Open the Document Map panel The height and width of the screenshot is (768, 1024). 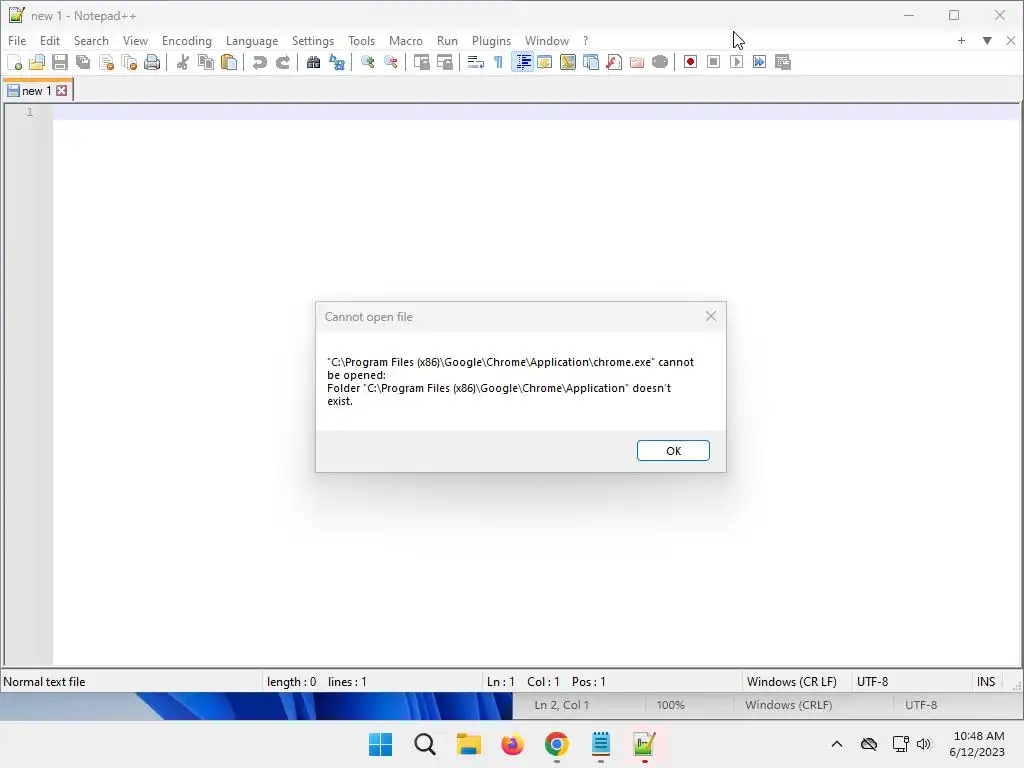click(x=568, y=62)
